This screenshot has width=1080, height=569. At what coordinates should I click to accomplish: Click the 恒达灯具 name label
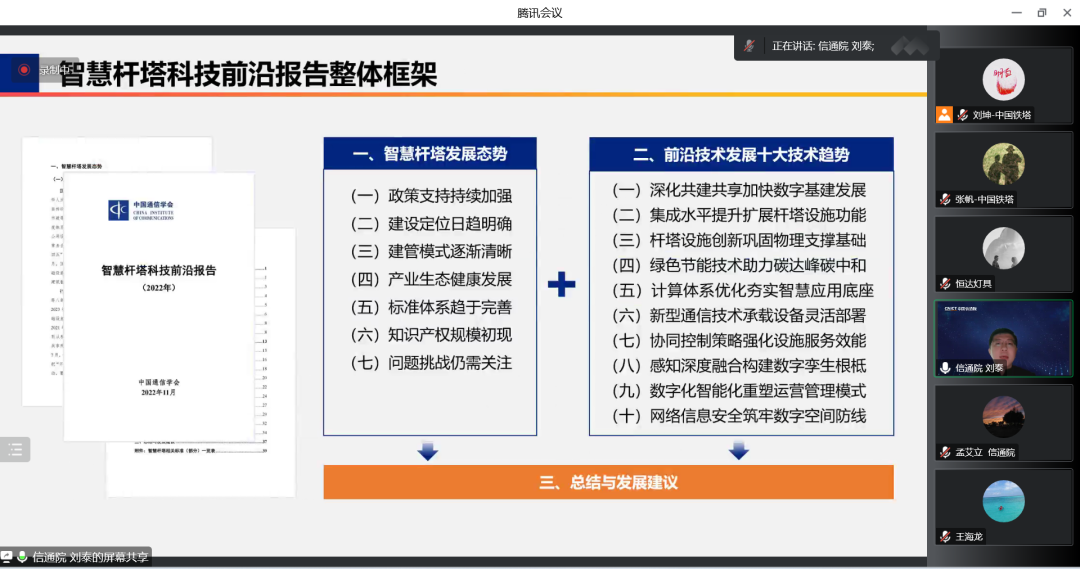click(973, 283)
